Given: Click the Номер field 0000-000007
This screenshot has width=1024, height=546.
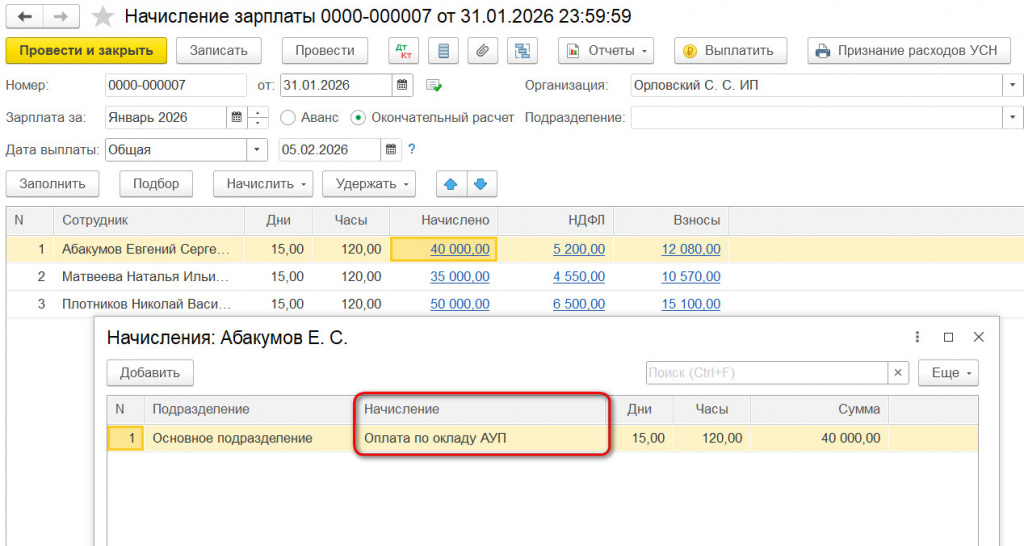Looking at the screenshot, I should pyautogui.click(x=176, y=85).
